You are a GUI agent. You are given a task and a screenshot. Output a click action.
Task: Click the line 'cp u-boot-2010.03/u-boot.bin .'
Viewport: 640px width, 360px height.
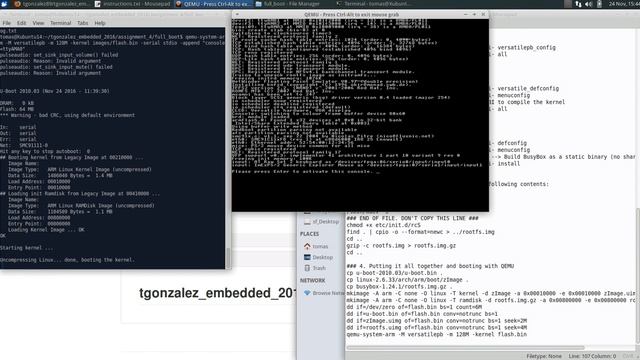tap(395, 273)
